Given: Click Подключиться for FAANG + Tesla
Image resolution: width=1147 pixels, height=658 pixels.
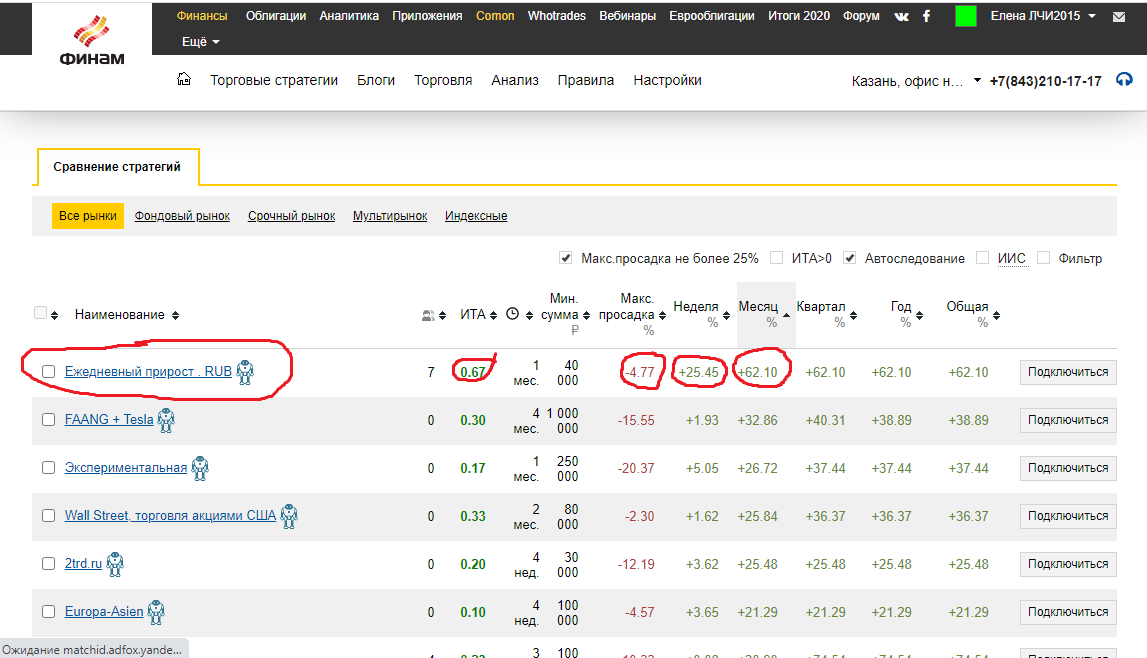Looking at the screenshot, I should point(1068,420).
